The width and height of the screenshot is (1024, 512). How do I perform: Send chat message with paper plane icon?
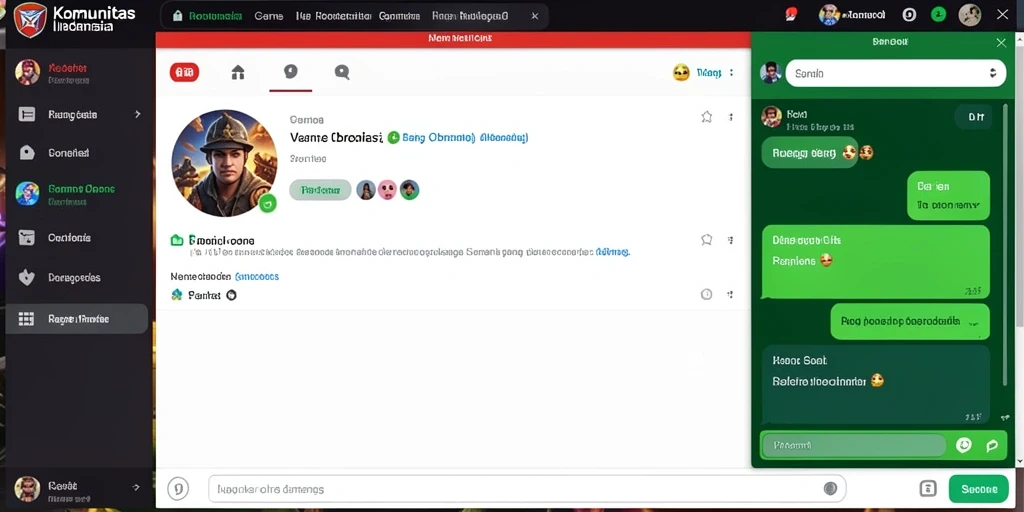click(992, 445)
